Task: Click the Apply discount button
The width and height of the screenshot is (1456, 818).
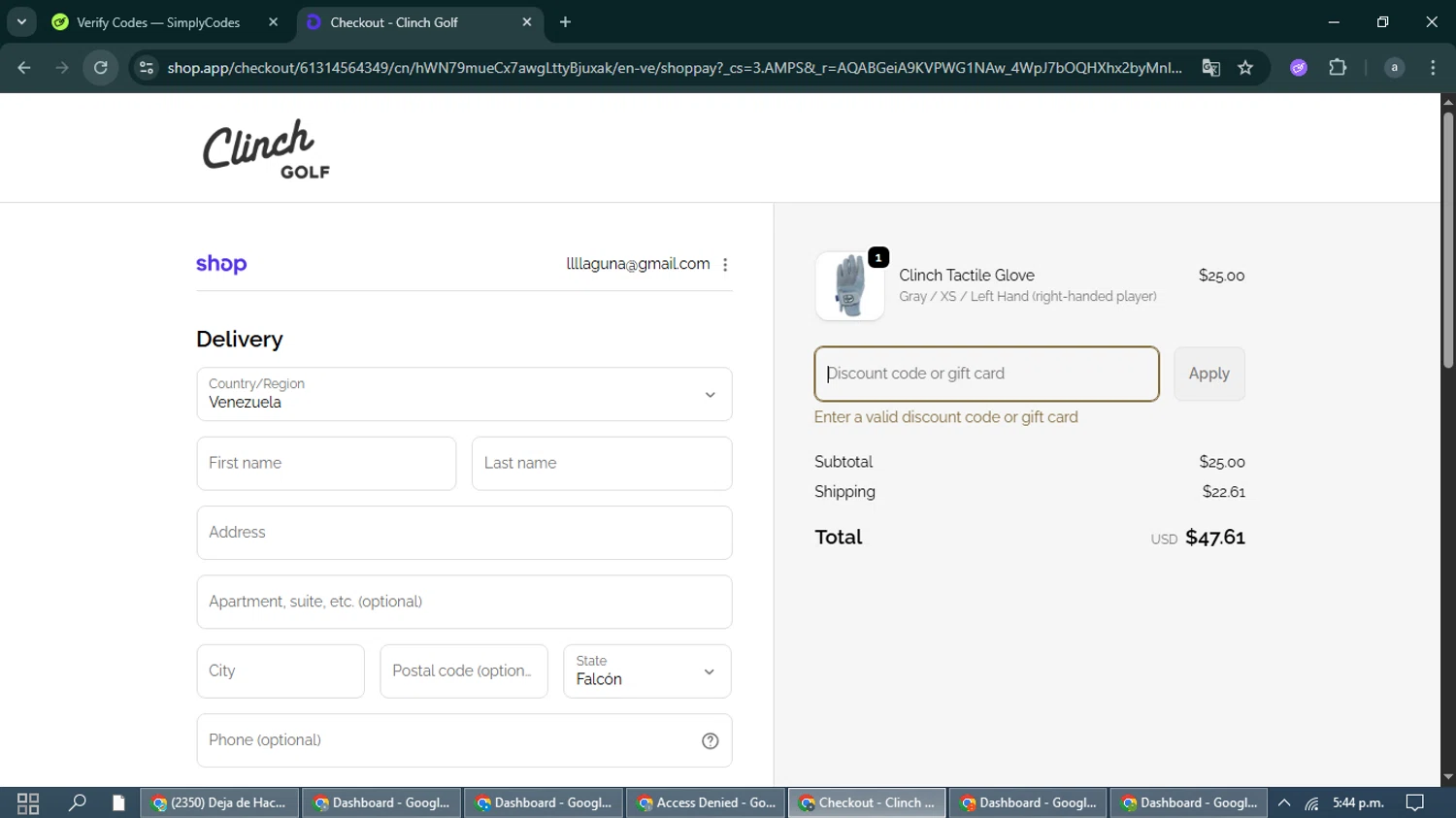Action: coord(1209,374)
